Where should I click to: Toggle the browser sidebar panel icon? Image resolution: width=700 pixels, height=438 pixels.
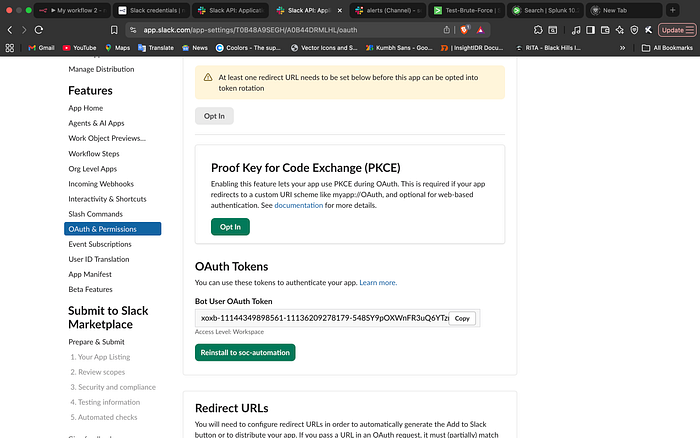click(590, 30)
